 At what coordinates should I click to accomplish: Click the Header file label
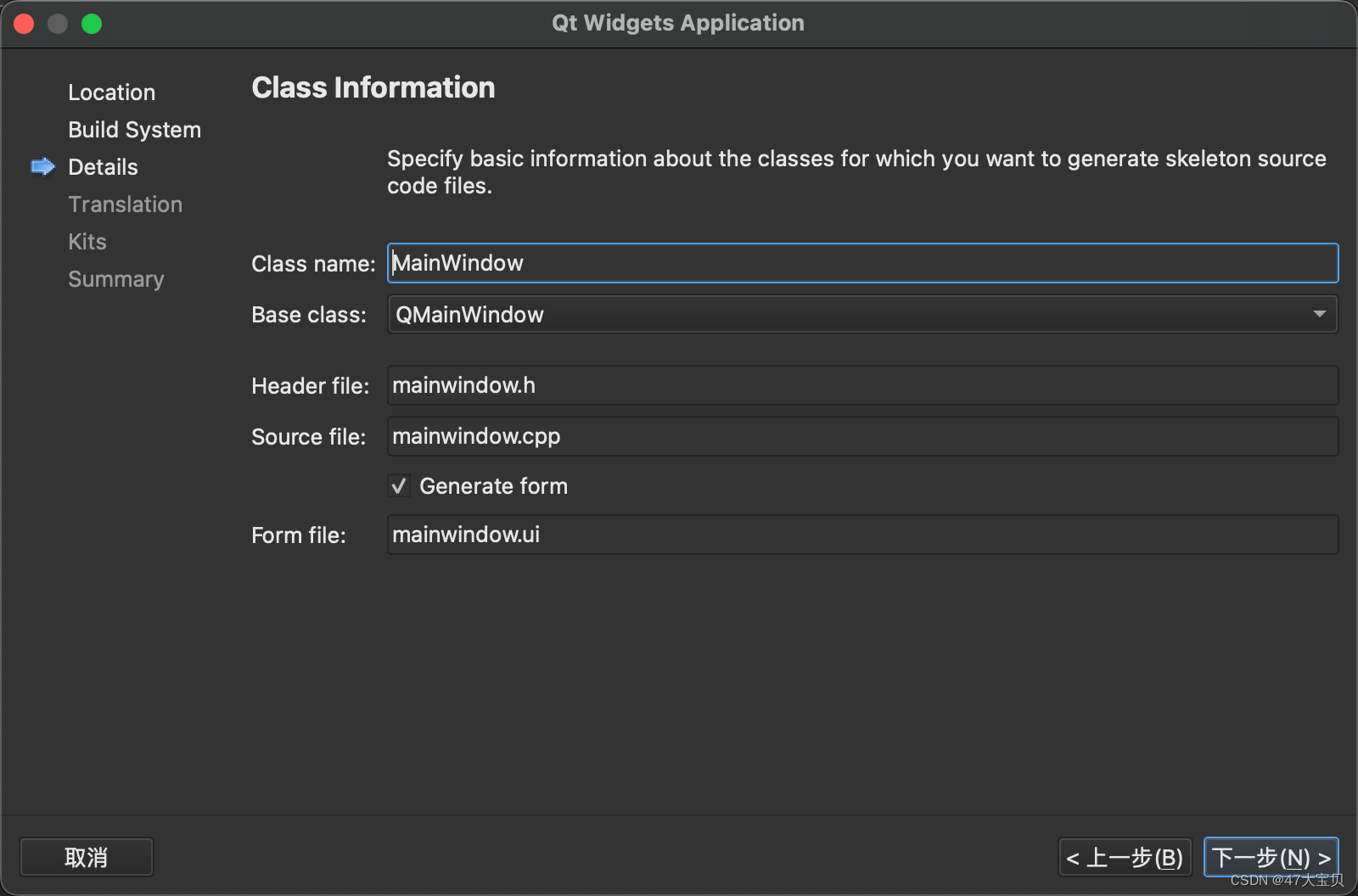click(x=311, y=386)
